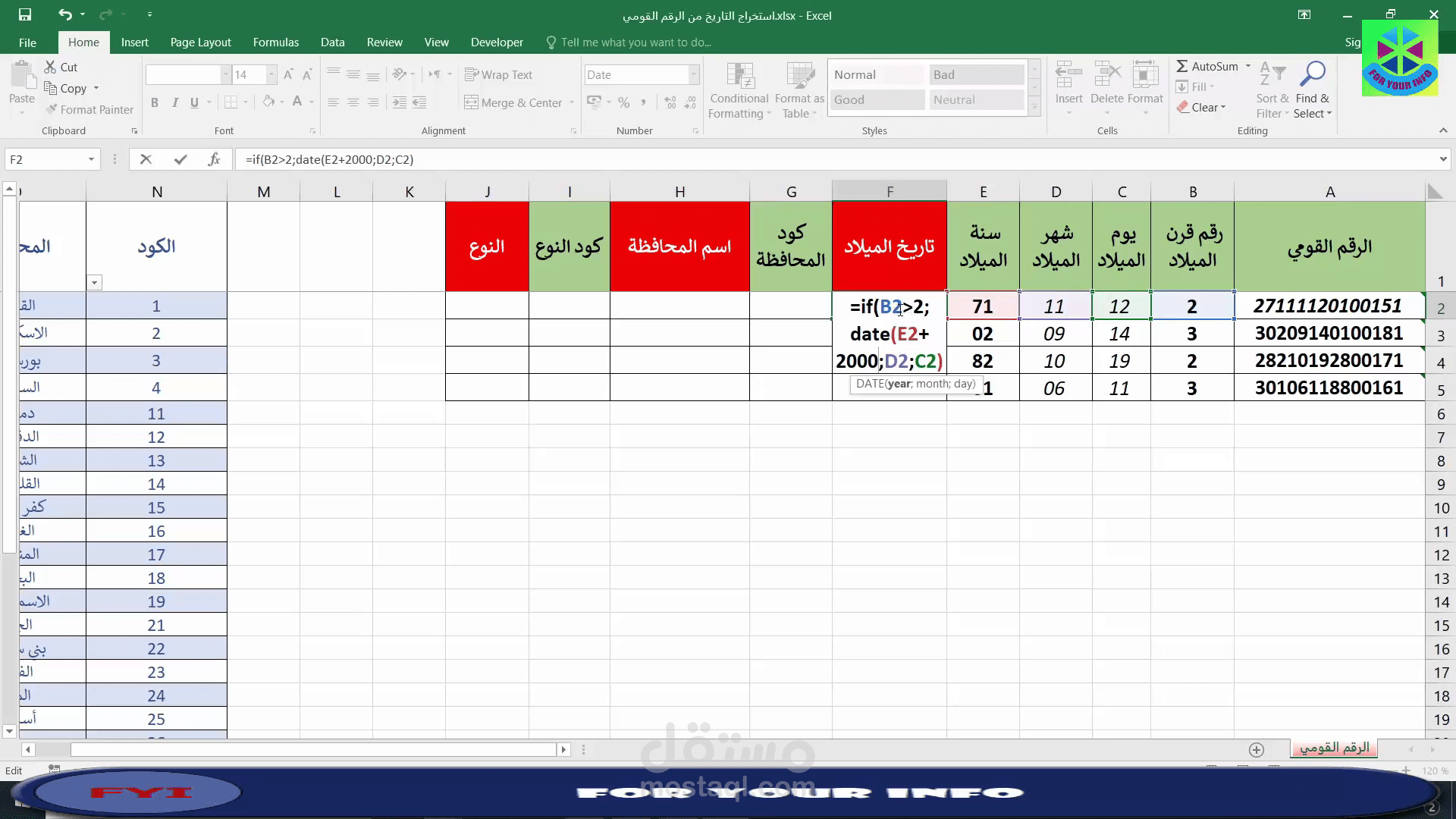Cancel the formula entry with the X icon
Viewport: 1456px width, 819px height.
tap(146, 159)
